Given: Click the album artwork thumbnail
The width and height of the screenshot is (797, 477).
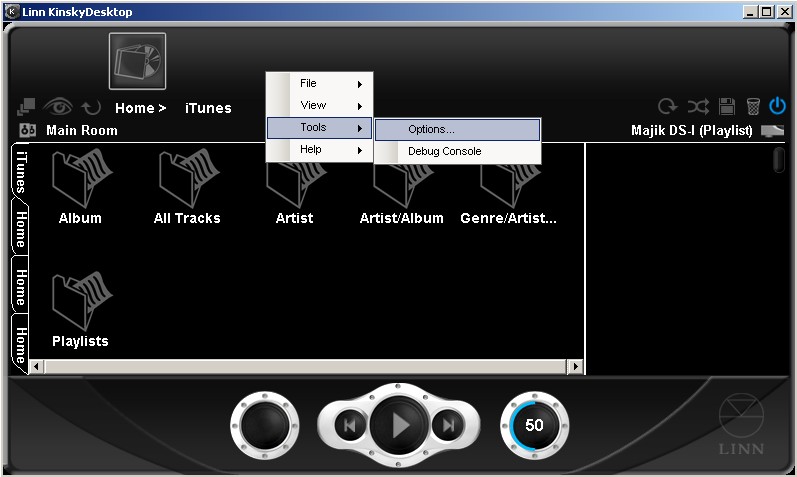Looking at the screenshot, I should pos(137,61).
